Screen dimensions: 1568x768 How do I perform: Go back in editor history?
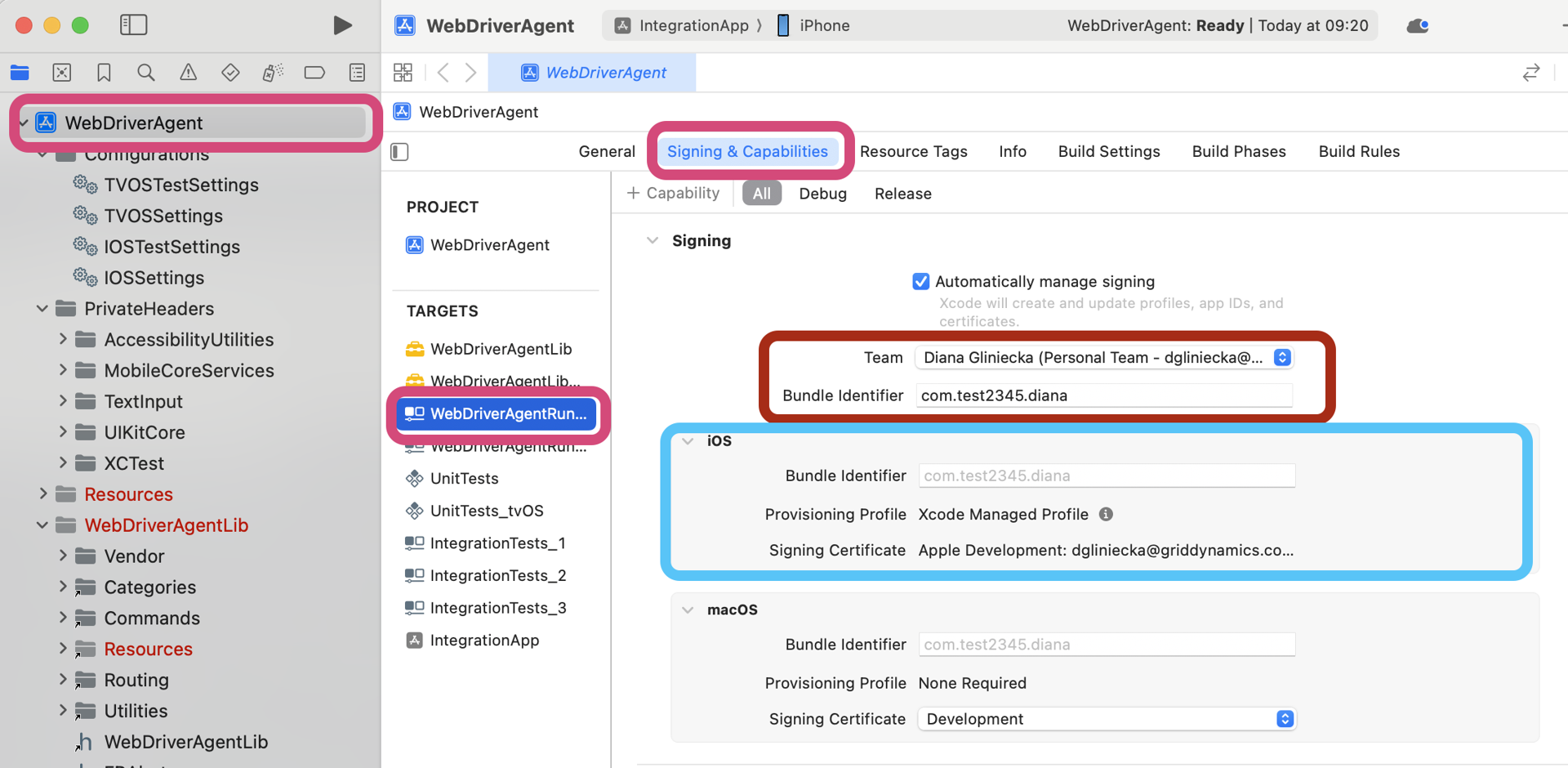[x=443, y=73]
